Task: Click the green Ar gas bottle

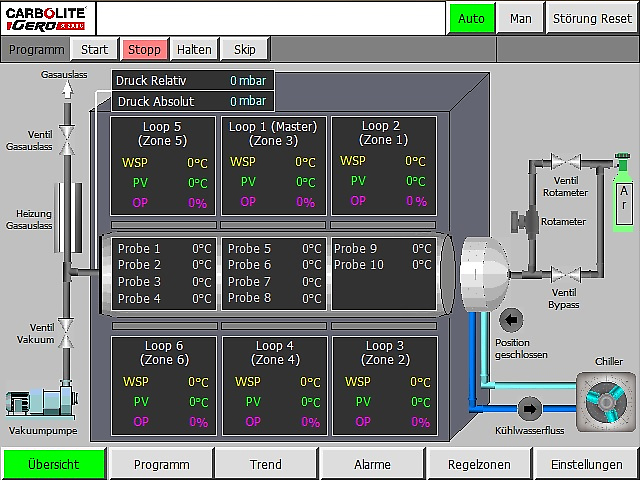Action: tap(623, 193)
